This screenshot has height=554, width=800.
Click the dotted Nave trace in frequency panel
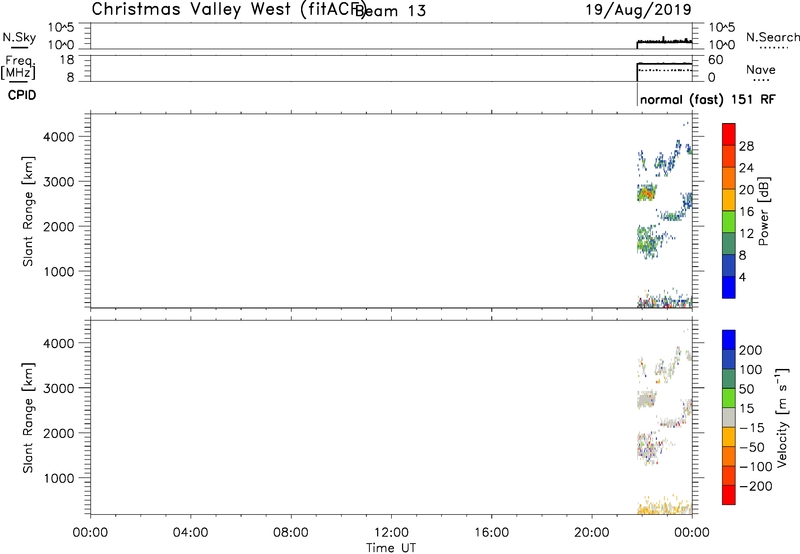click(665, 70)
